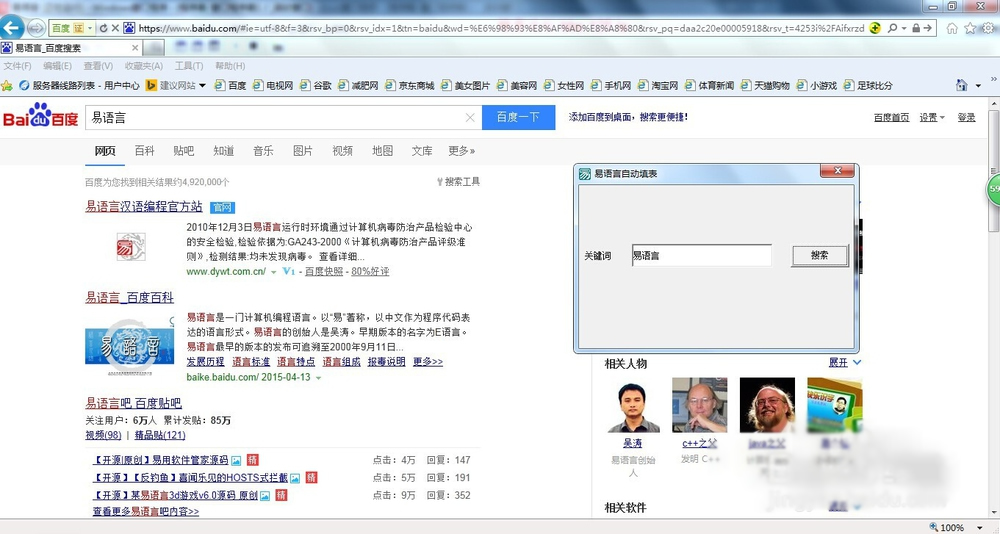
Task: Open the 百度快照 link
Action: click(x=323, y=271)
